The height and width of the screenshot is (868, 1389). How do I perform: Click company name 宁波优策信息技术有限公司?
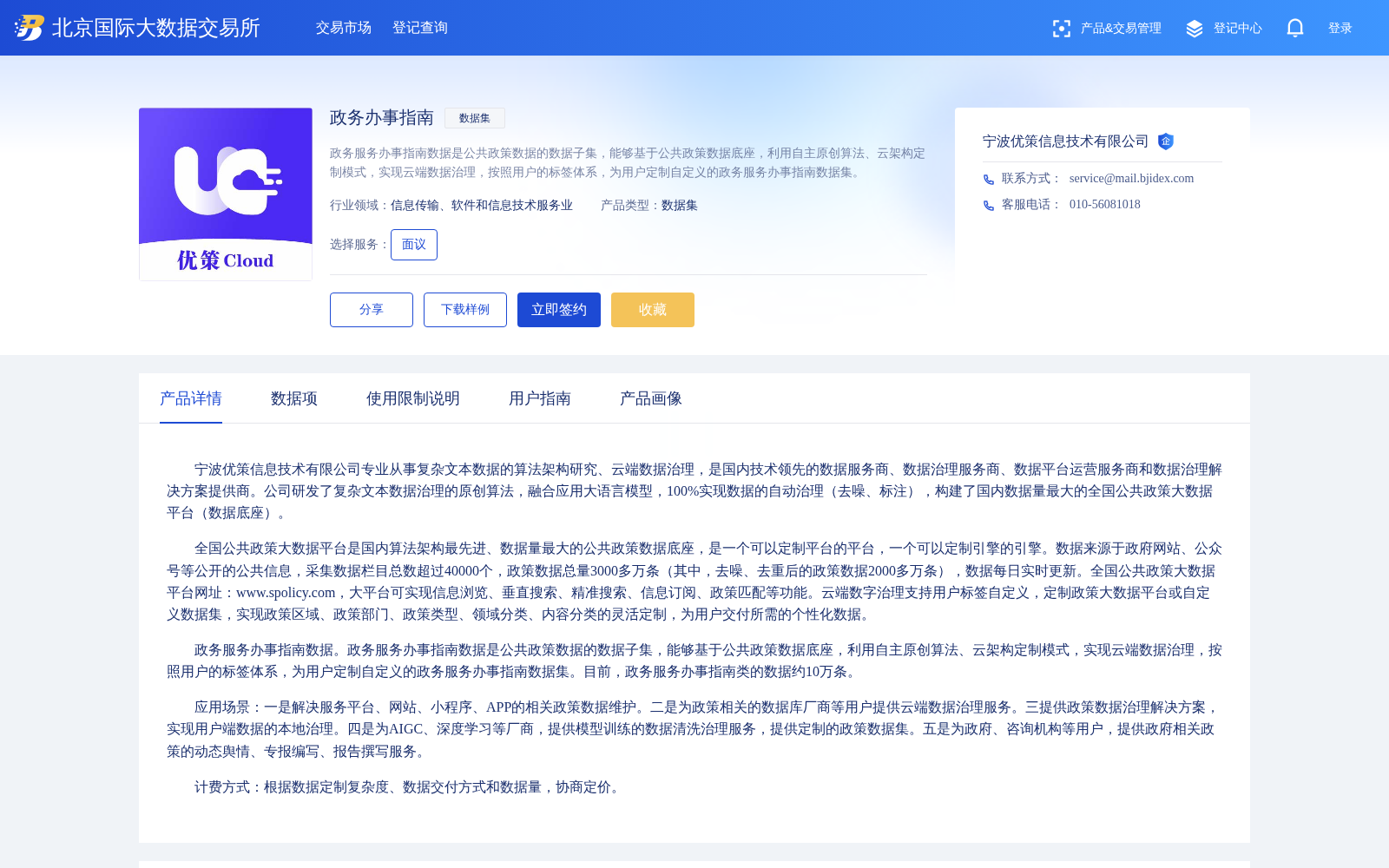1066,141
